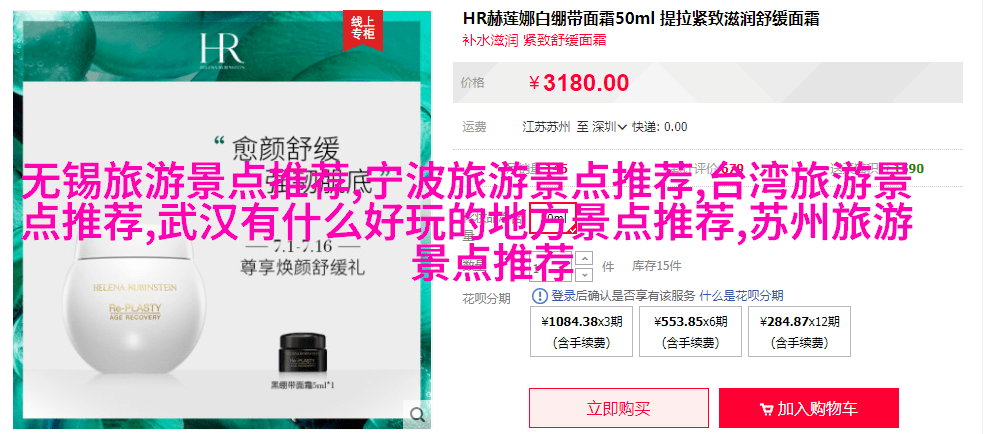Choose the ¥284.87x12期 installment plan
The height and width of the screenshot is (434, 984).
[799, 332]
